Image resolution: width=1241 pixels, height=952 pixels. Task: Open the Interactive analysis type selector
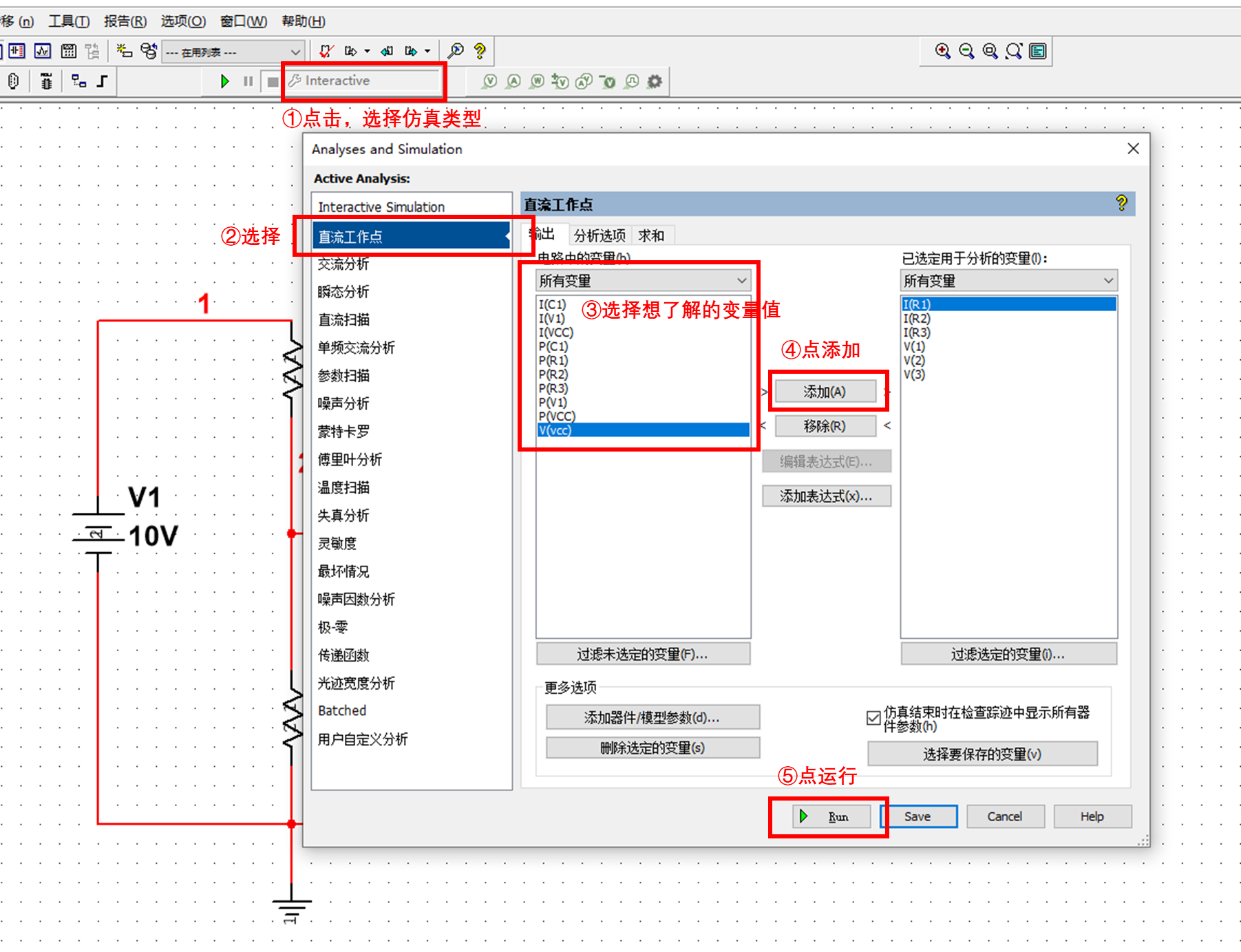pos(363,81)
